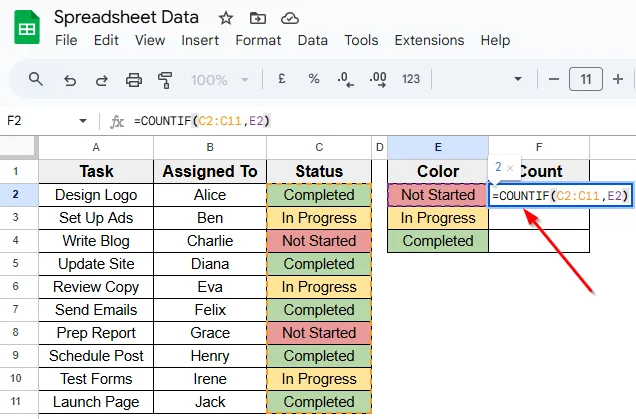The height and width of the screenshot is (419, 636).
Task: Select the Update Site cell
Action: (x=96, y=264)
